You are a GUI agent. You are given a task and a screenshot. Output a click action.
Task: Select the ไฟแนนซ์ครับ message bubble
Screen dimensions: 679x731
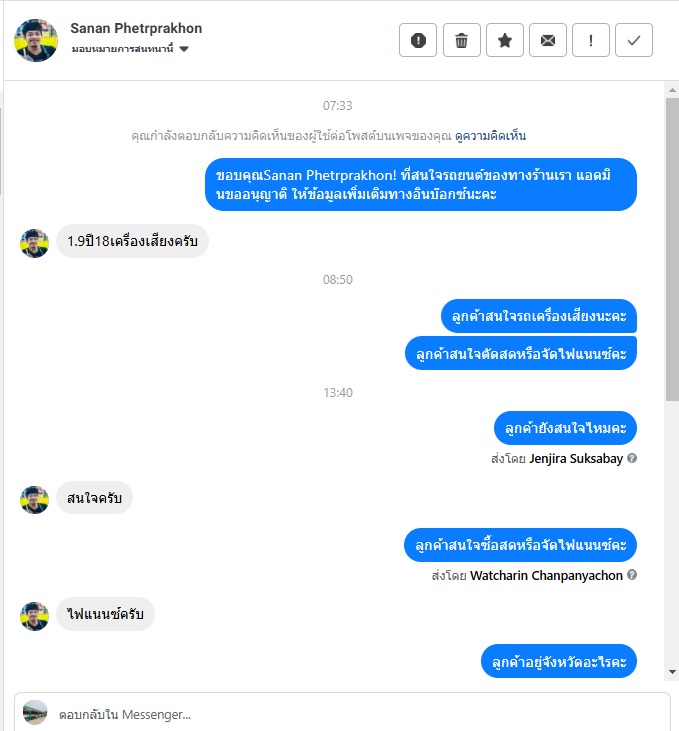[x=105, y=614]
